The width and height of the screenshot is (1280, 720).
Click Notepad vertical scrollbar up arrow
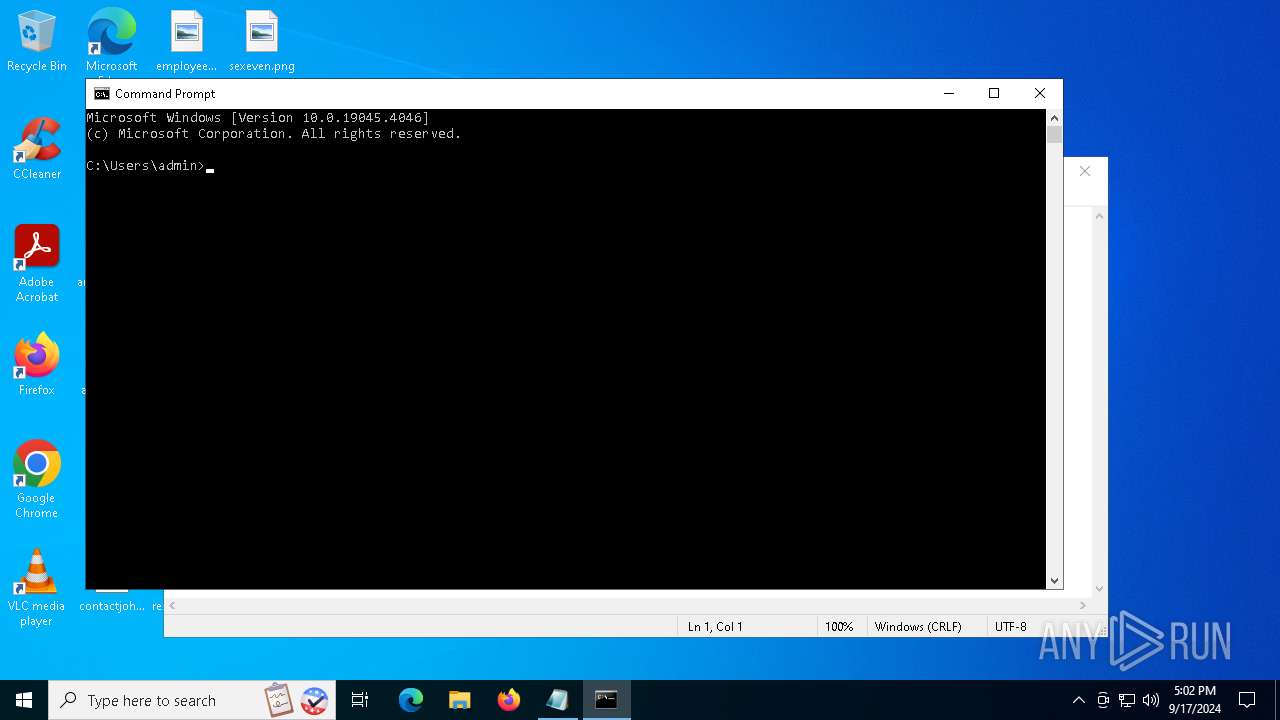pos(1099,215)
